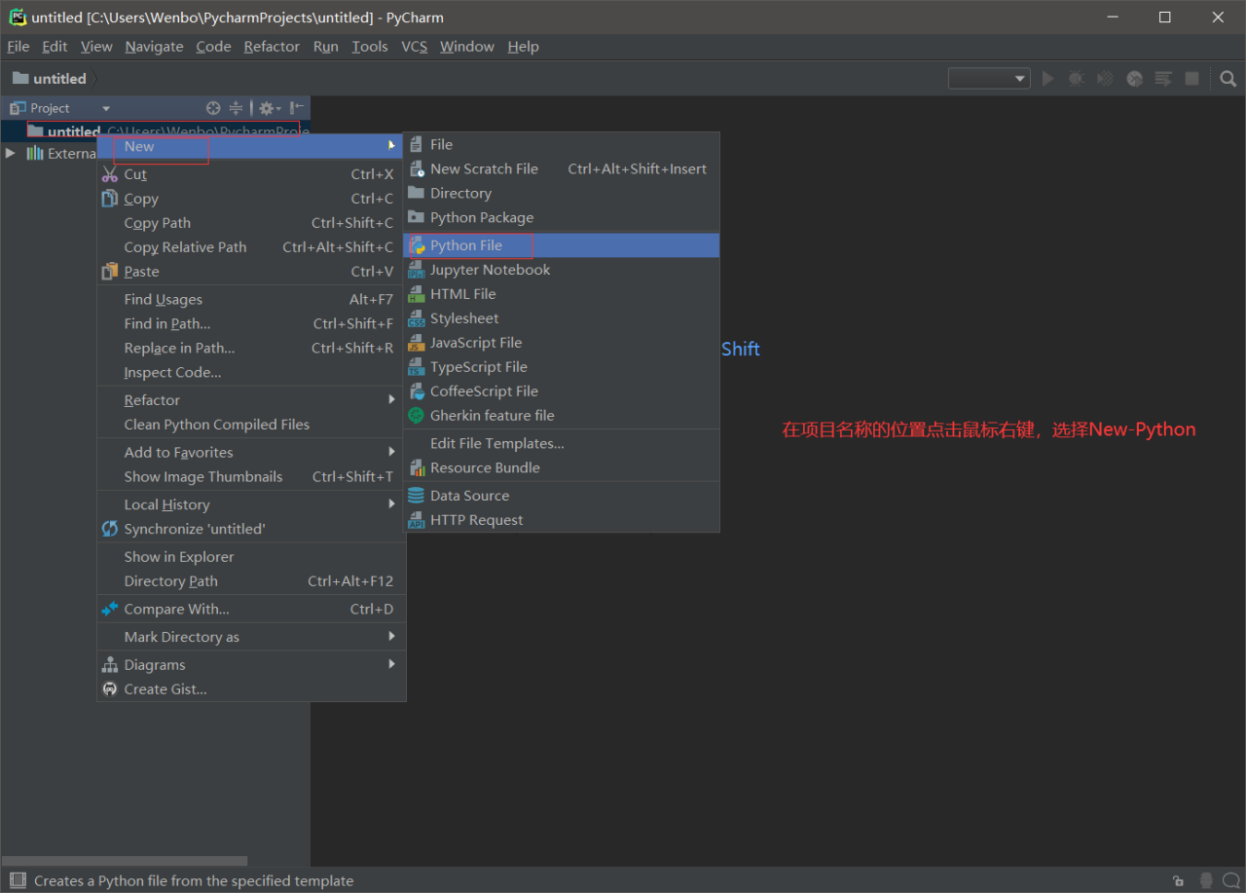Click the untitled breadcrumb in navigation bar

(x=50, y=78)
